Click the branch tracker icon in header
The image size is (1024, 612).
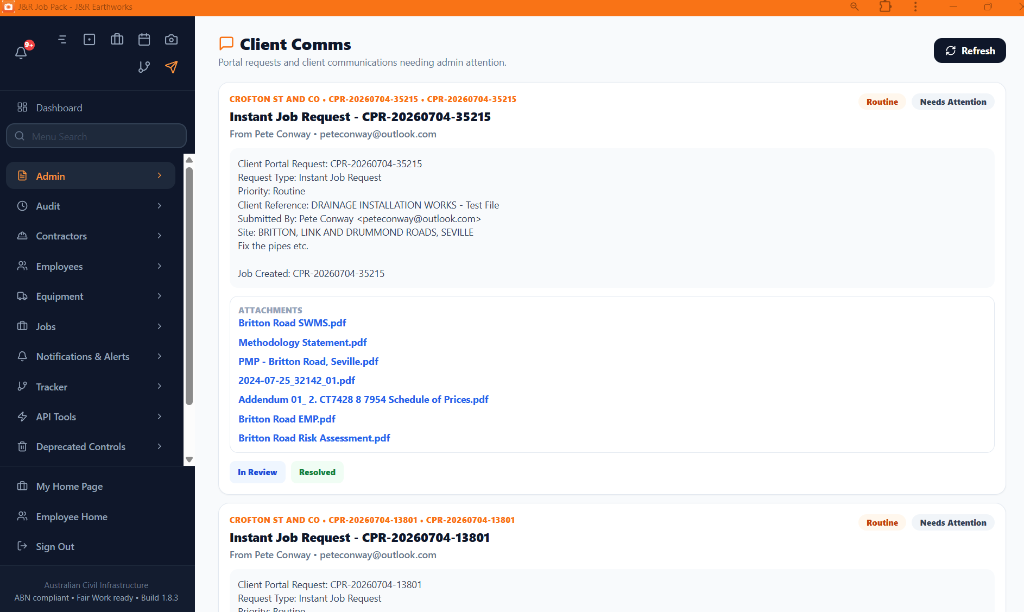click(144, 67)
